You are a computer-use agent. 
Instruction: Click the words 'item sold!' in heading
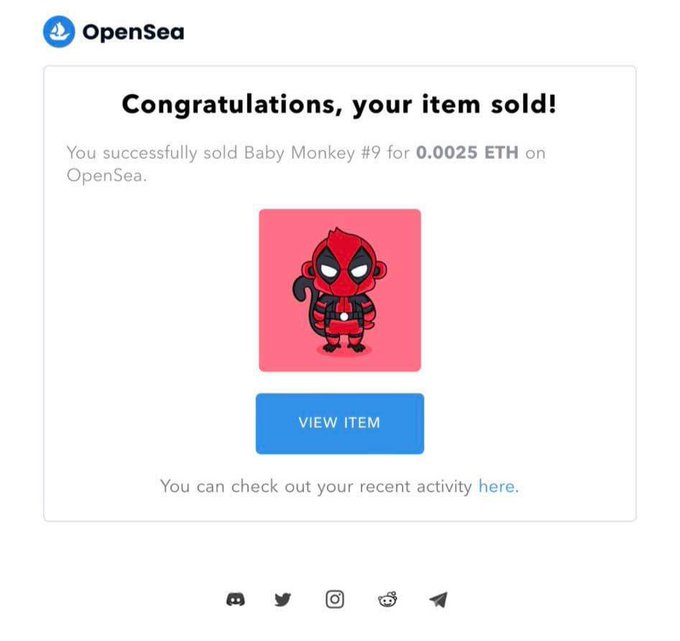[489, 104]
